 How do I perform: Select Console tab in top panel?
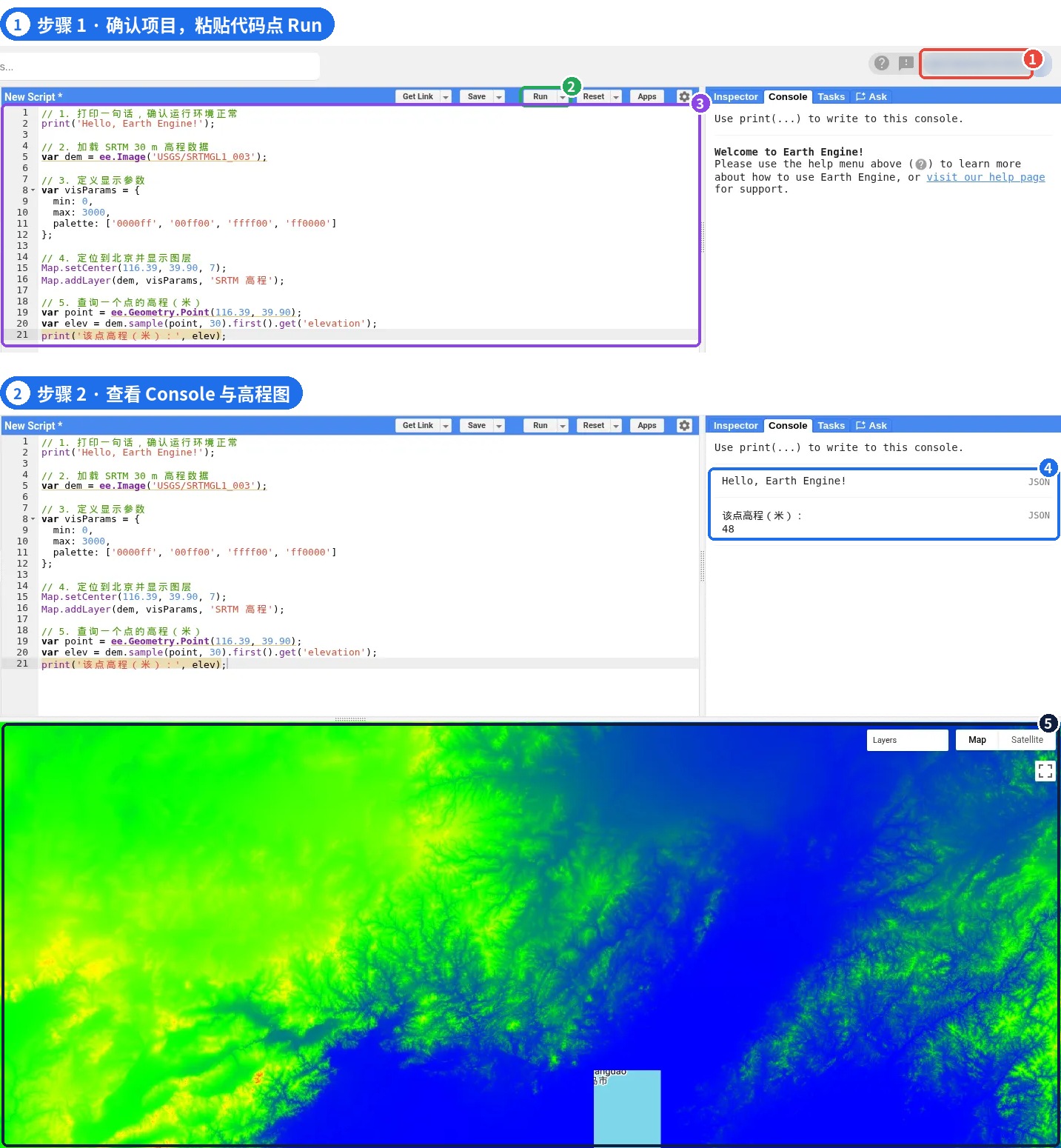pos(788,96)
